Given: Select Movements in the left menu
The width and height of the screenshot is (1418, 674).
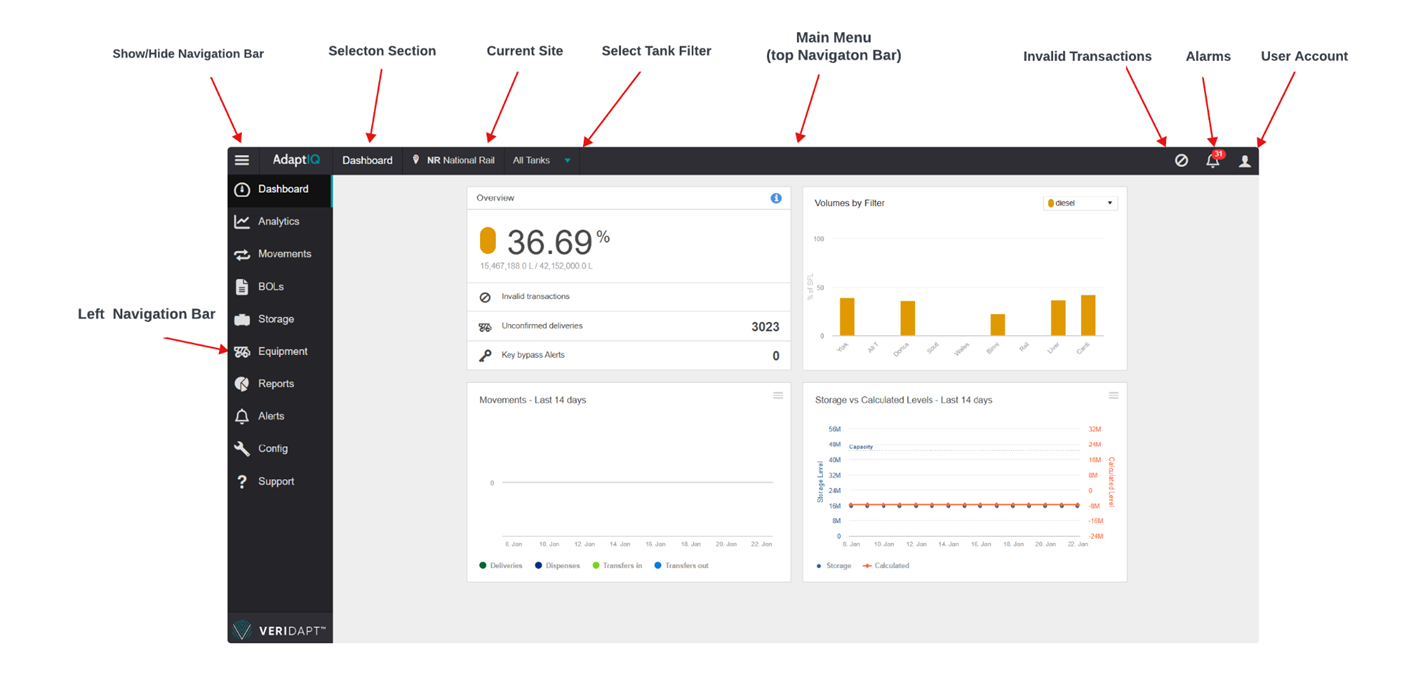Looking at the screenshot, I should click(x=284, y=254).
